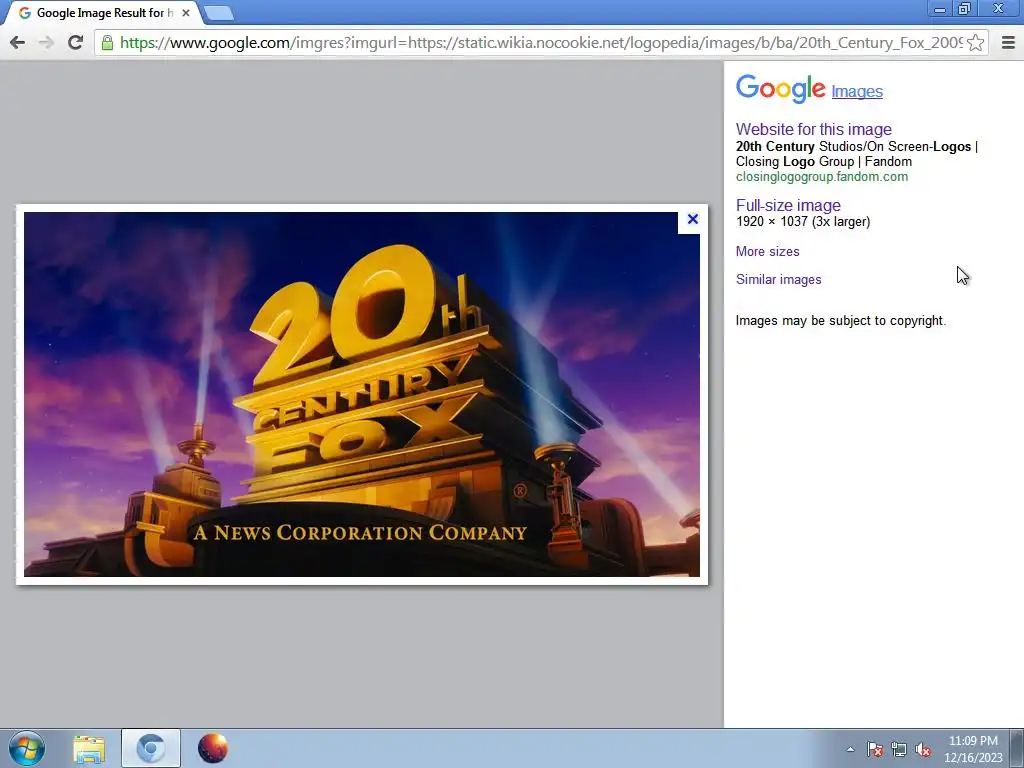Viewport: 1024px width, 768px height.
Task: Open the Chrome hamburger menu
Action: coord(1008,42)
